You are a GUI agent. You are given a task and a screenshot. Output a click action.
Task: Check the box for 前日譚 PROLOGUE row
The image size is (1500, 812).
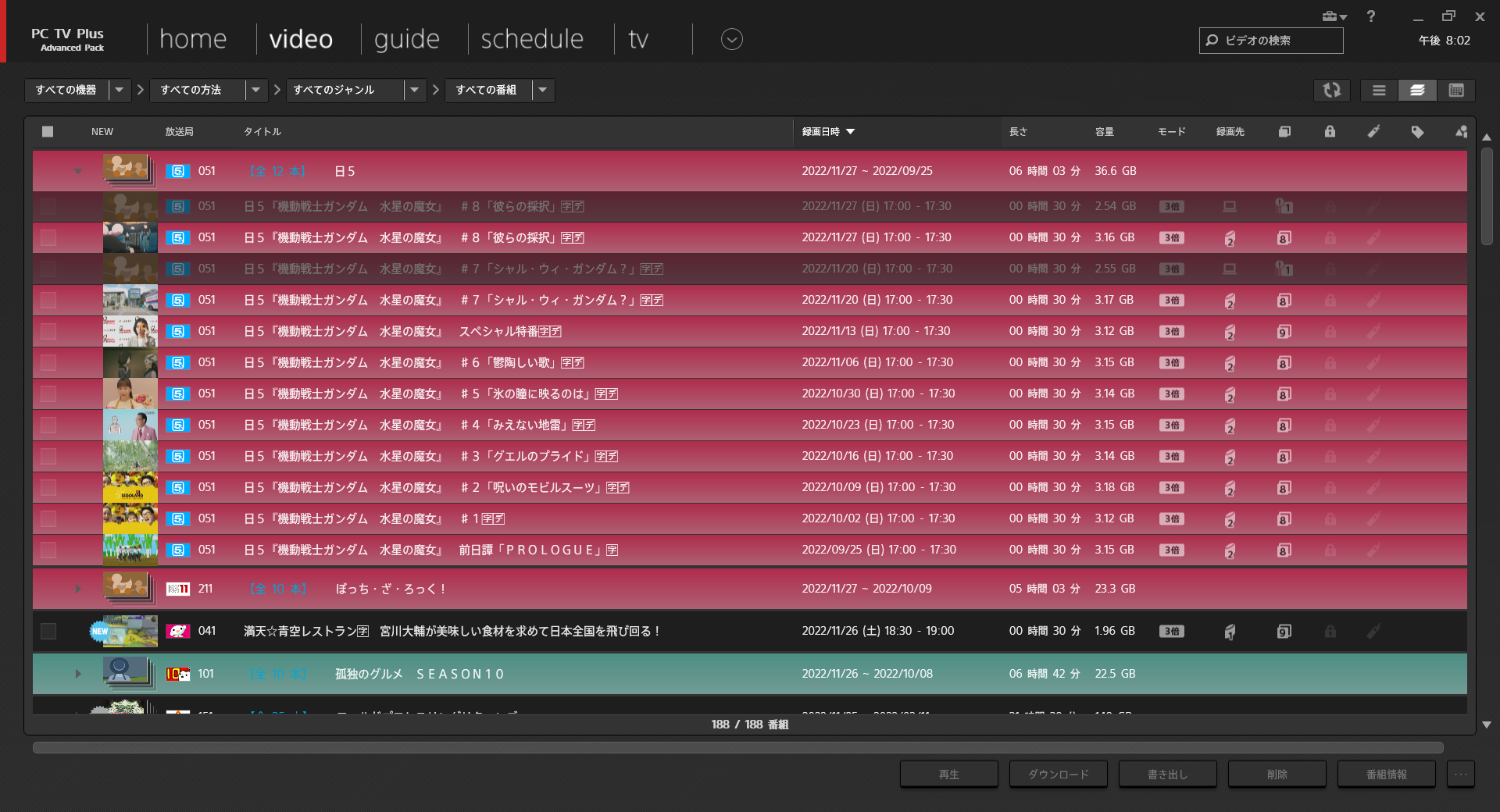pyautogui.click(x=48, y=550)
